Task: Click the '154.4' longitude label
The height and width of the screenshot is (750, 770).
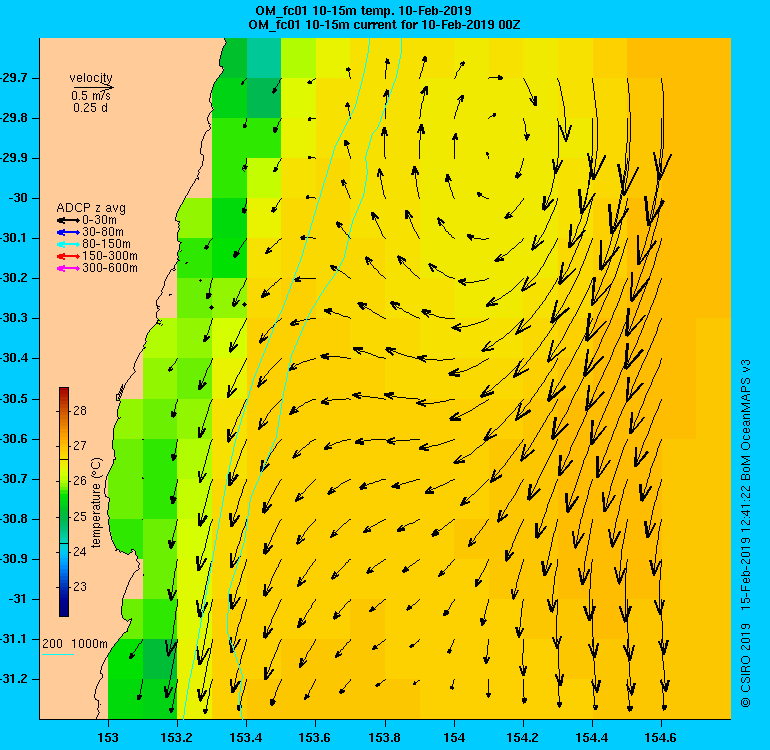Action: point(592,737)
